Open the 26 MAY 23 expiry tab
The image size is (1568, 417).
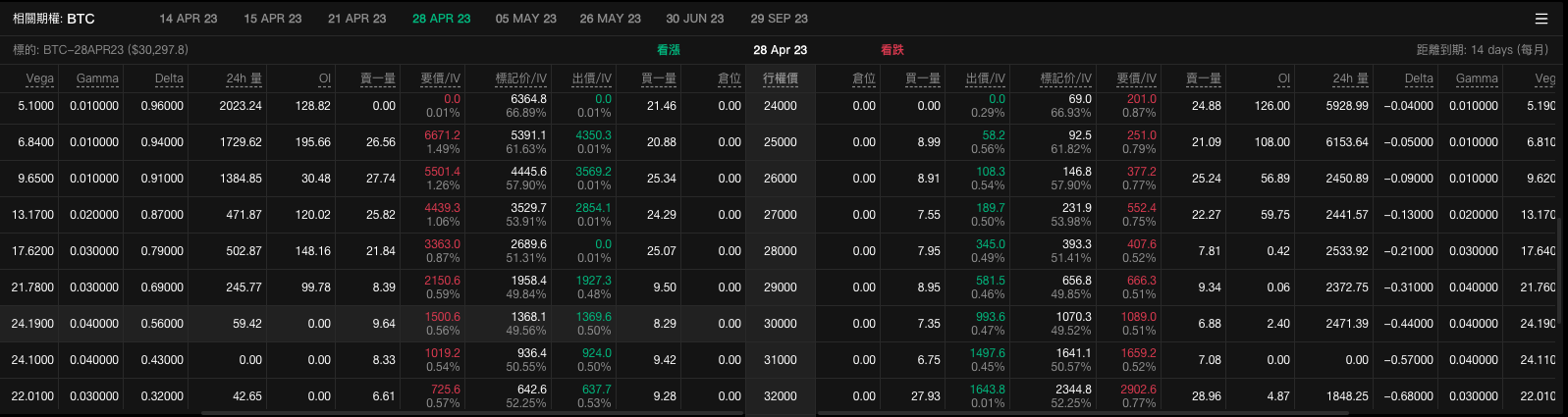point(611,19)
